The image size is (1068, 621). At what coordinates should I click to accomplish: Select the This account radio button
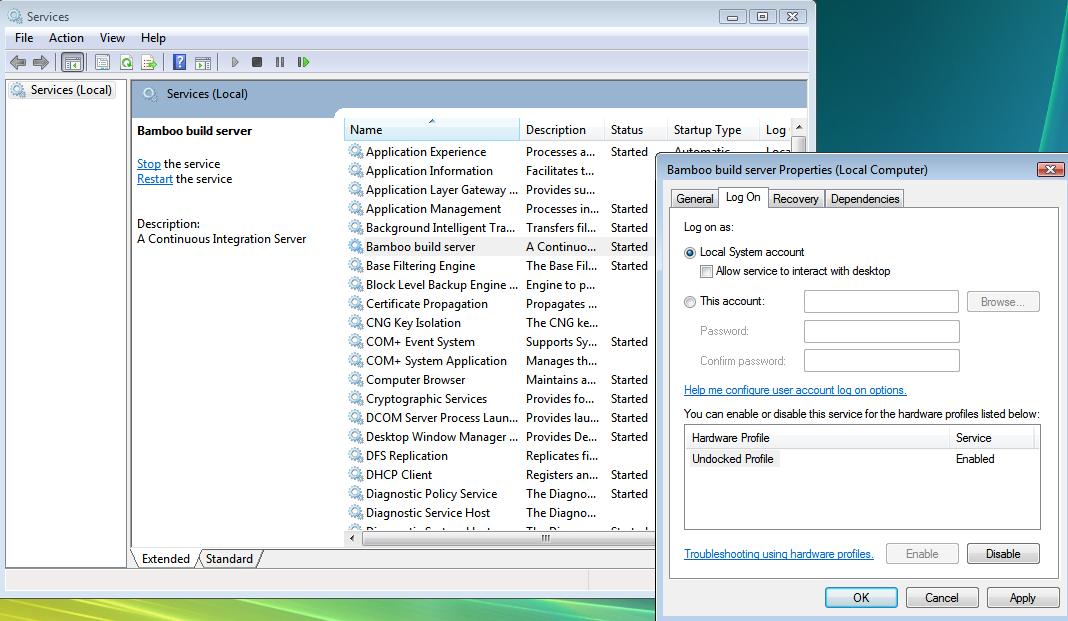690,302
